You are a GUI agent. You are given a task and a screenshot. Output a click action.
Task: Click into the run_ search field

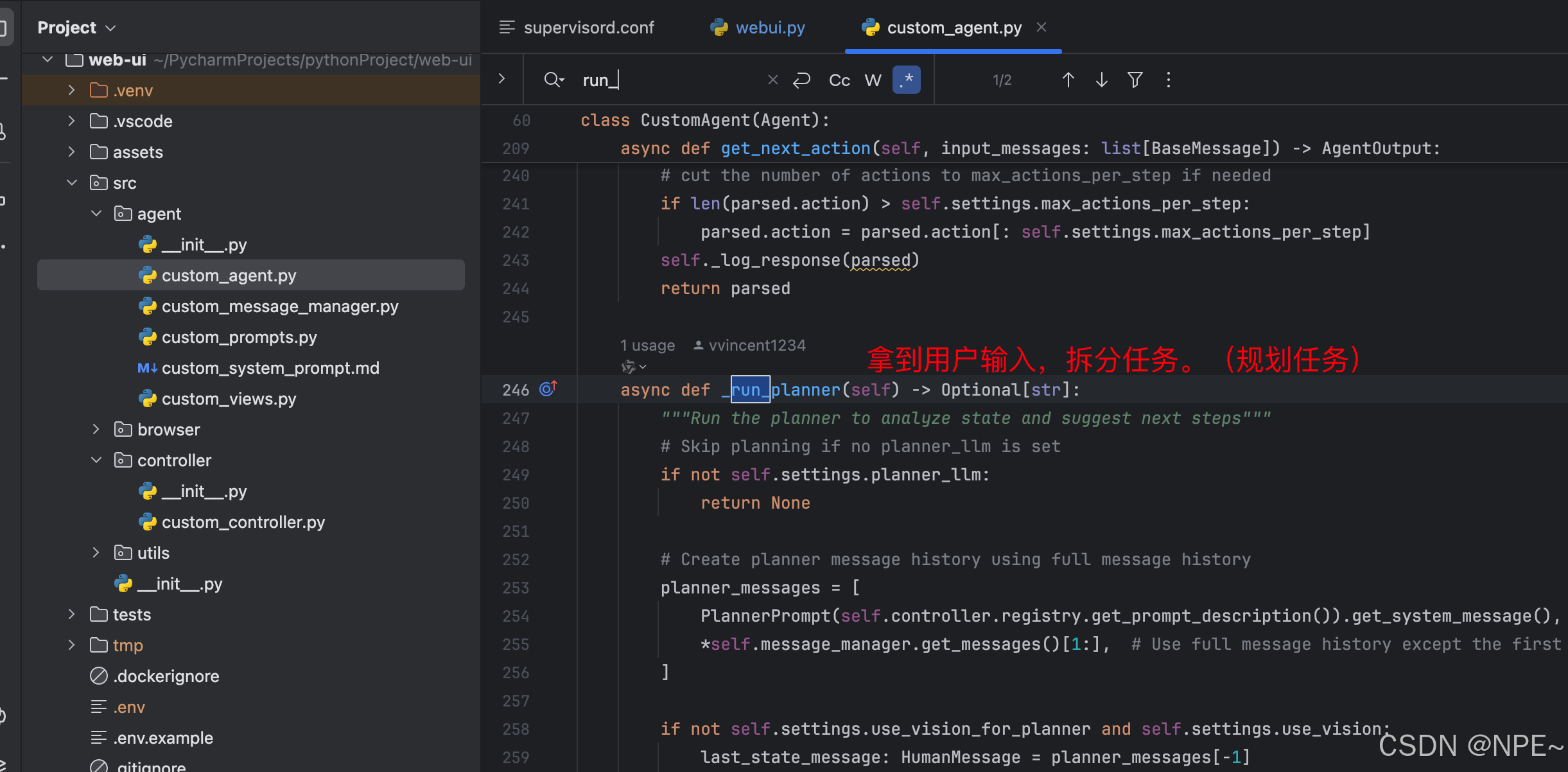668,80
